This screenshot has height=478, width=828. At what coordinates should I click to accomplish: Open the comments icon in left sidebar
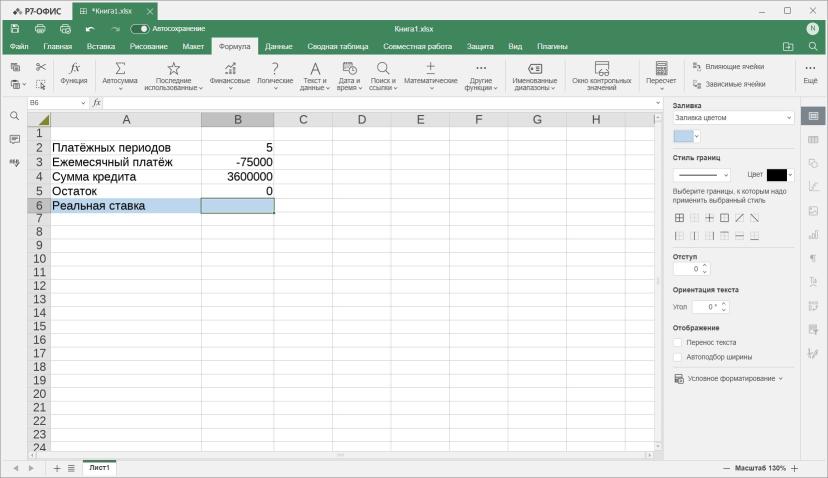pyautogui.click(x=14, y=139)
